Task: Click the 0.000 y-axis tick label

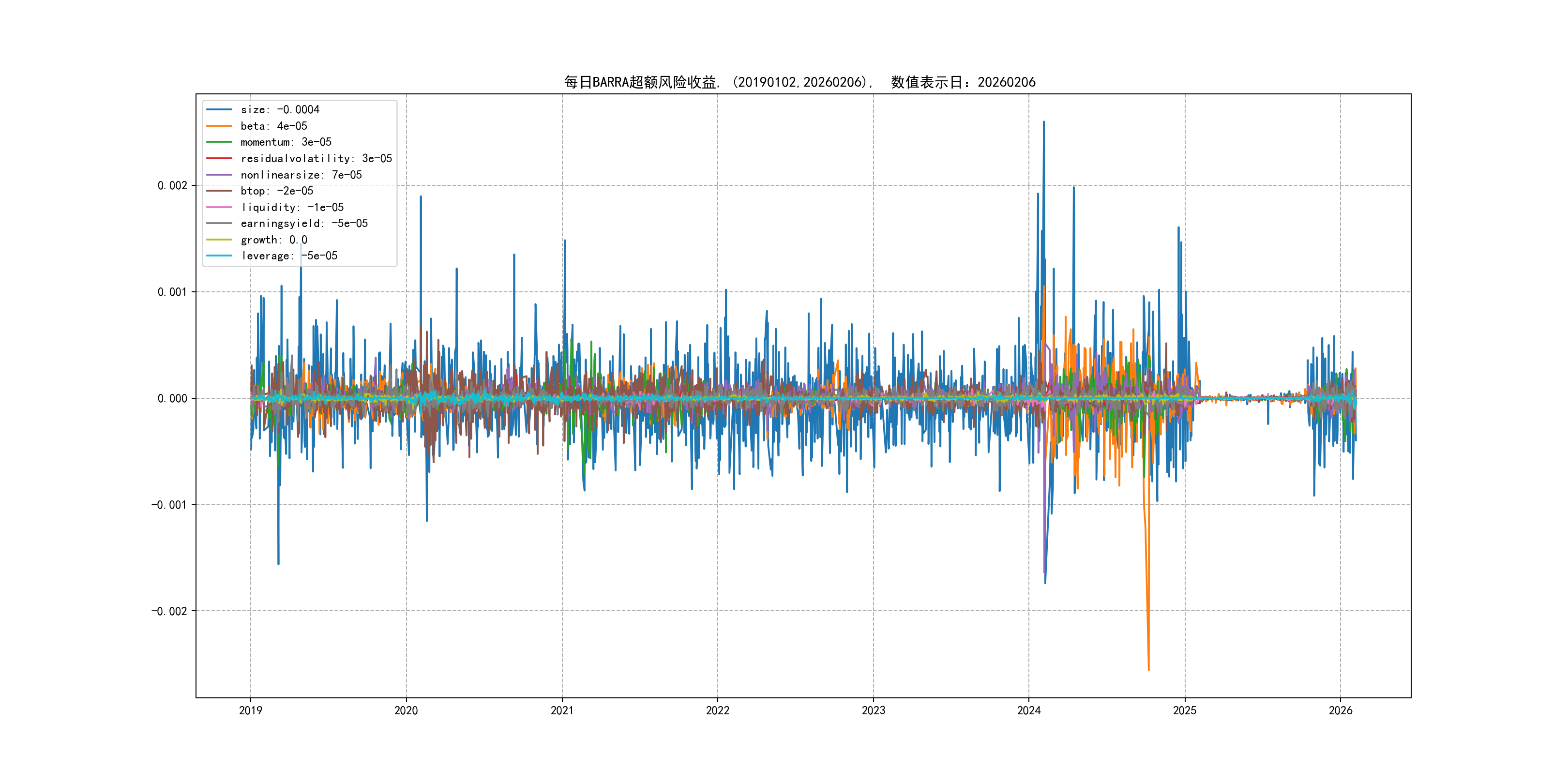Action: point(172,399)
